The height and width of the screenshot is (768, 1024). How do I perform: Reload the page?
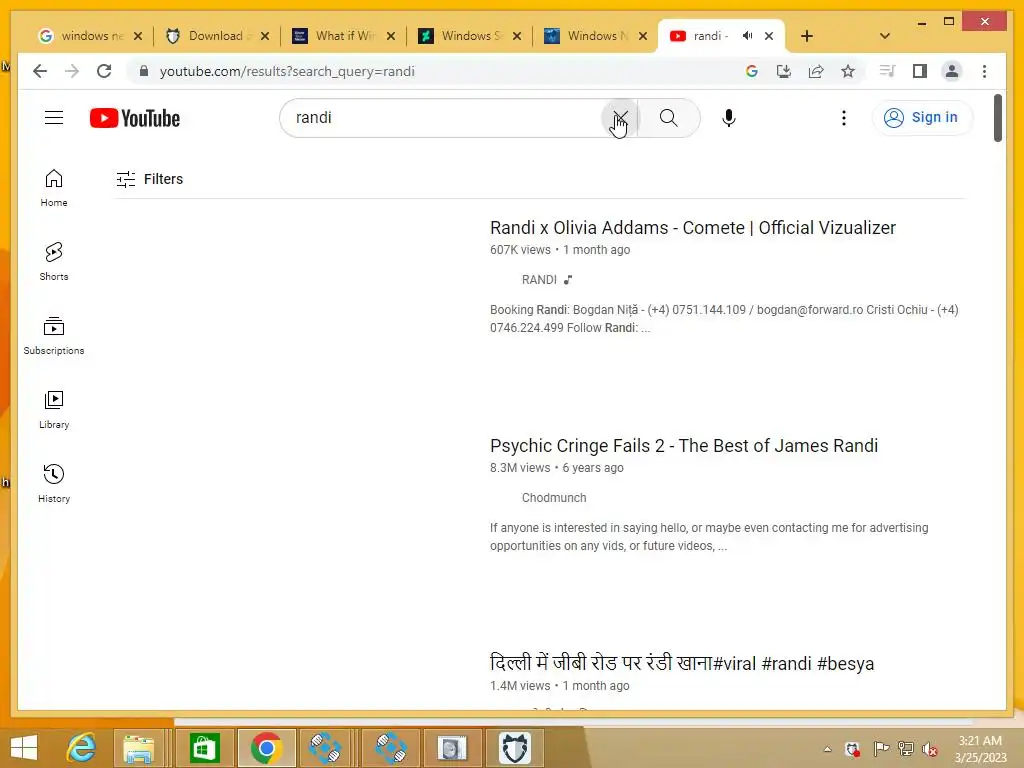pyautogui.click(x=104, y=71)
